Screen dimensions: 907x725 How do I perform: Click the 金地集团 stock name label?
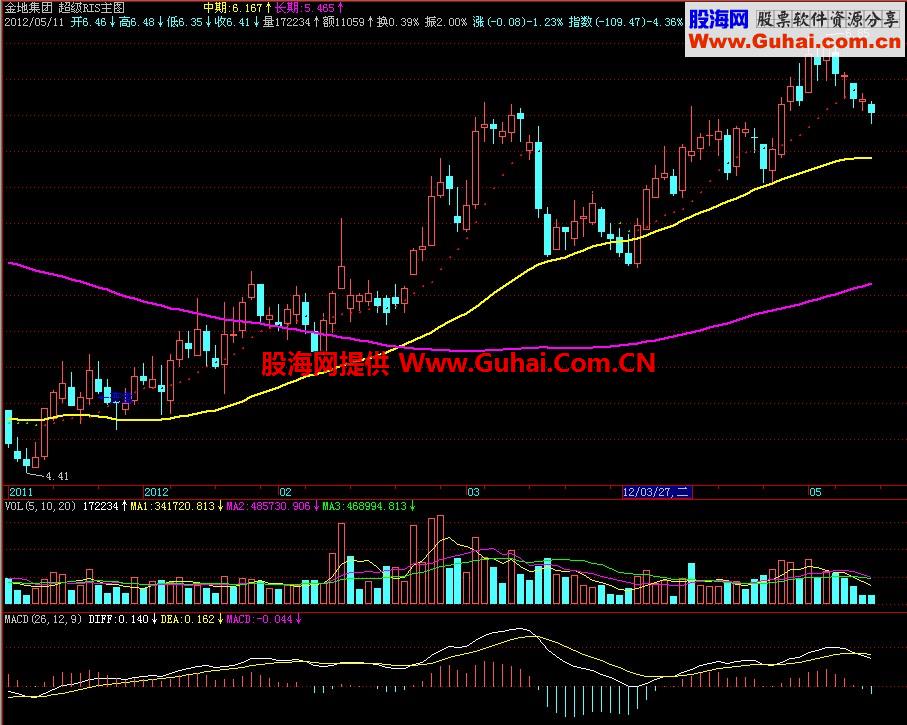tap(29, 8)
